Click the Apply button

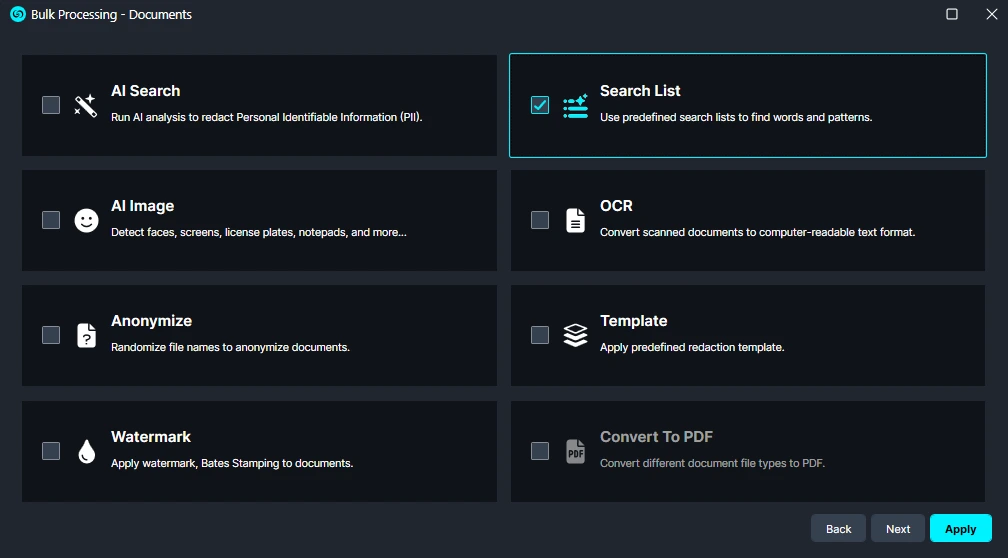(x=960, y=528)
